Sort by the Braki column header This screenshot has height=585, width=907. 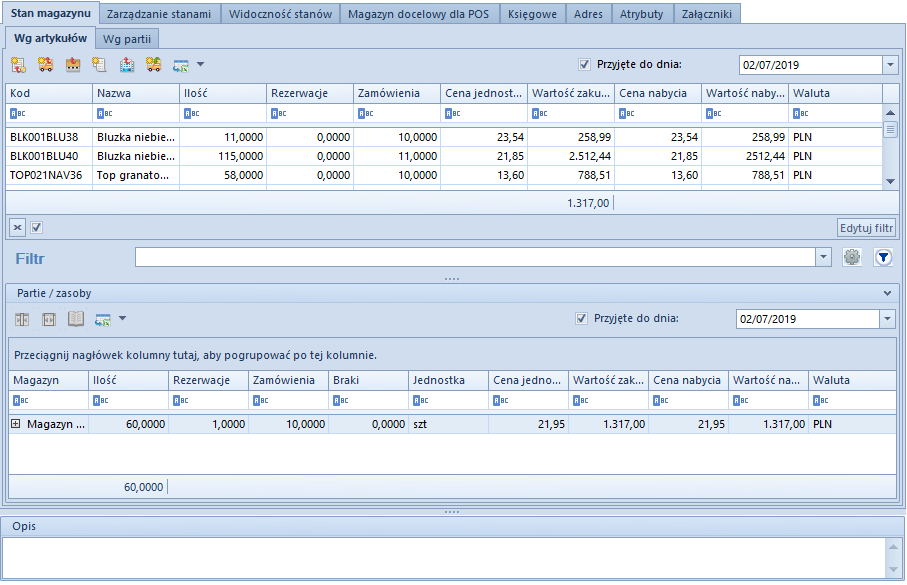tap(368, 380)
